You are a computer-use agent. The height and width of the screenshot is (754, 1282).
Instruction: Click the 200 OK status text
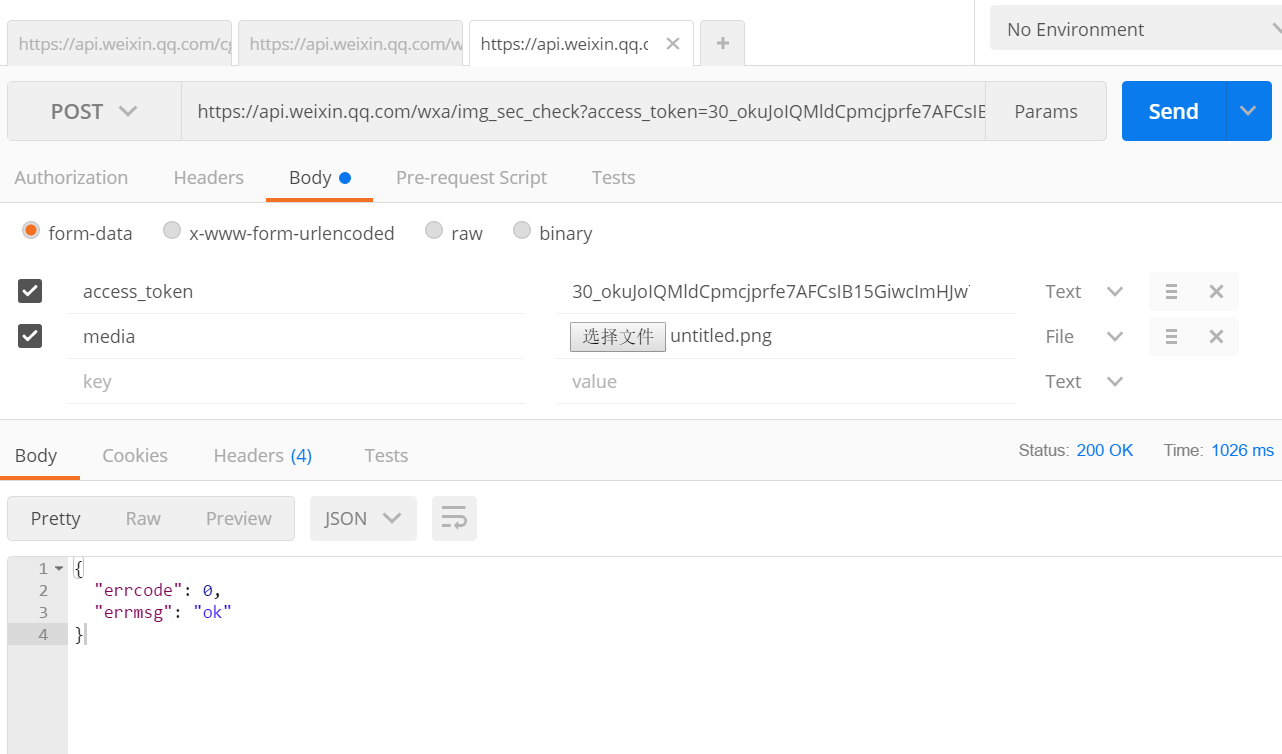pyautogui.click(x=1105, y=450)
